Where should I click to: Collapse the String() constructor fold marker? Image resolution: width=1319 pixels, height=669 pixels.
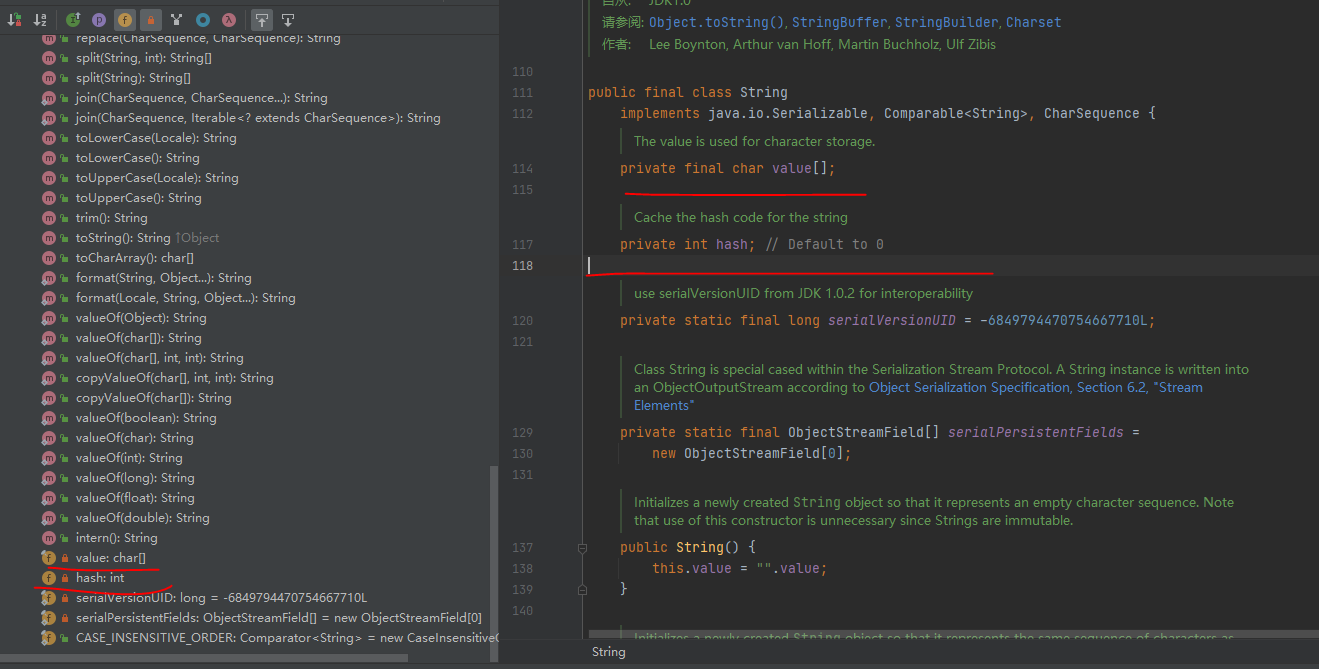582,548
